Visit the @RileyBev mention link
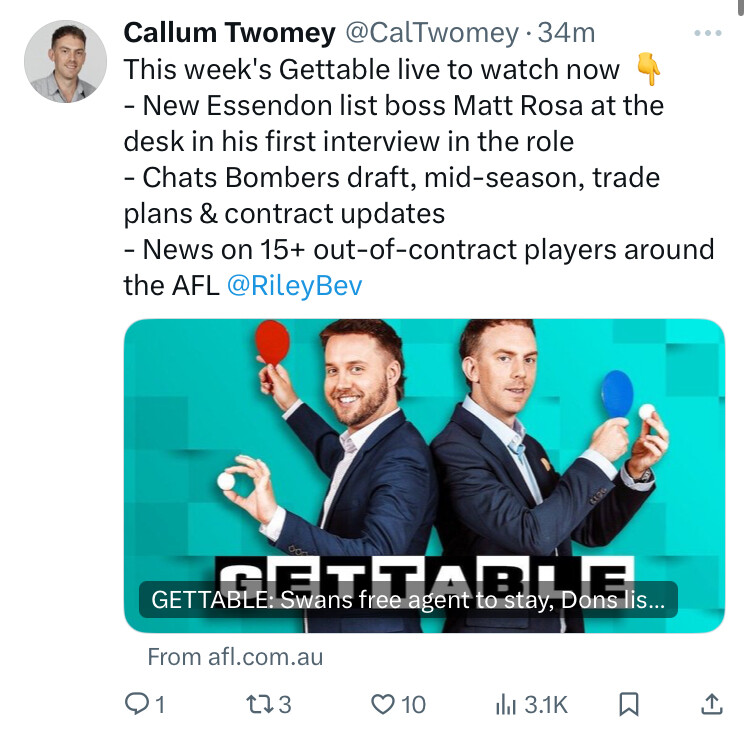 click(295, 285)
